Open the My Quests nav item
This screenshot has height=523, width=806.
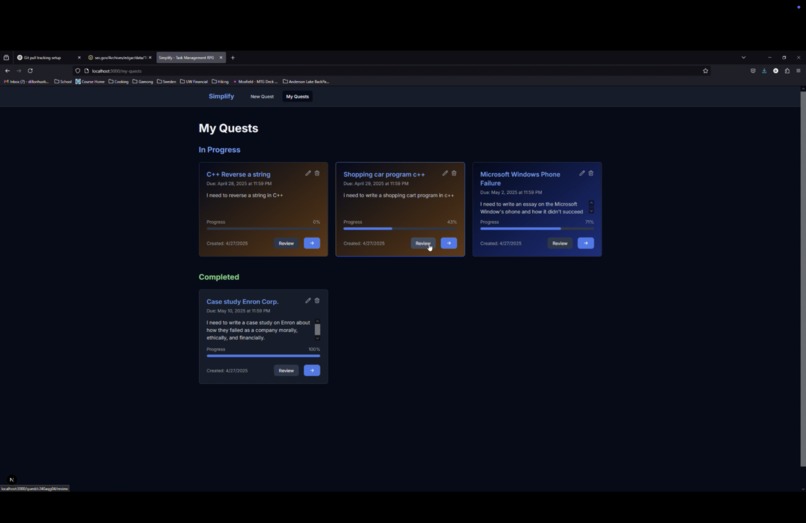[x=298, y=97]
